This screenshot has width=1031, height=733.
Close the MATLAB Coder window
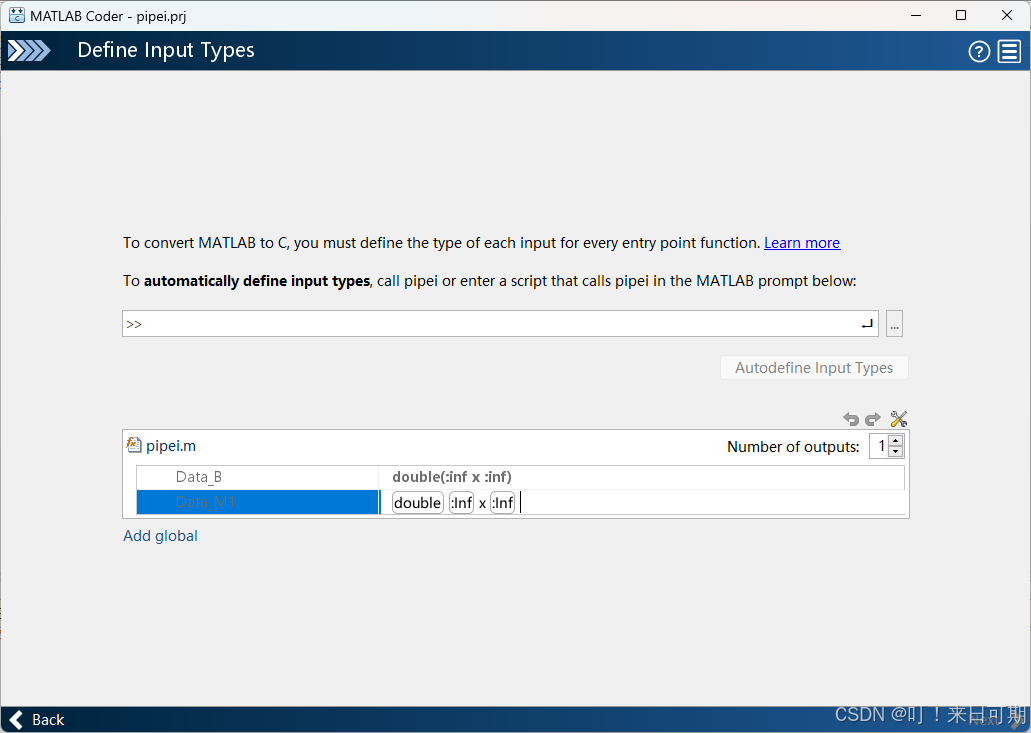pos(1007,15)
